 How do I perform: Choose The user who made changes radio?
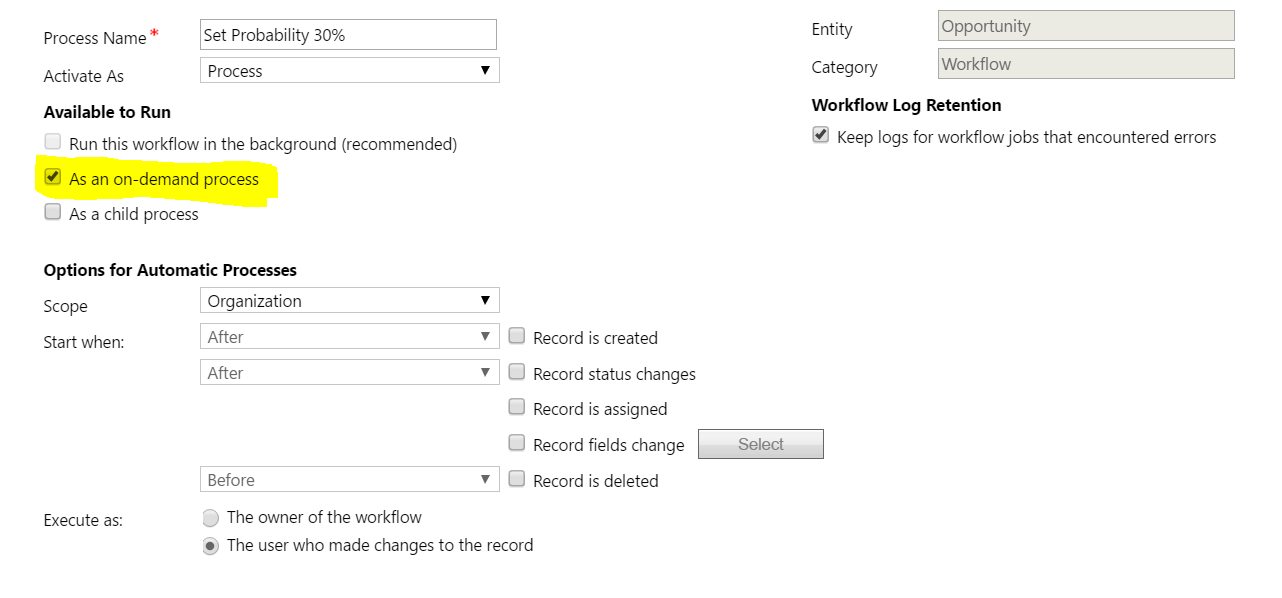click(x=210, y=546)
